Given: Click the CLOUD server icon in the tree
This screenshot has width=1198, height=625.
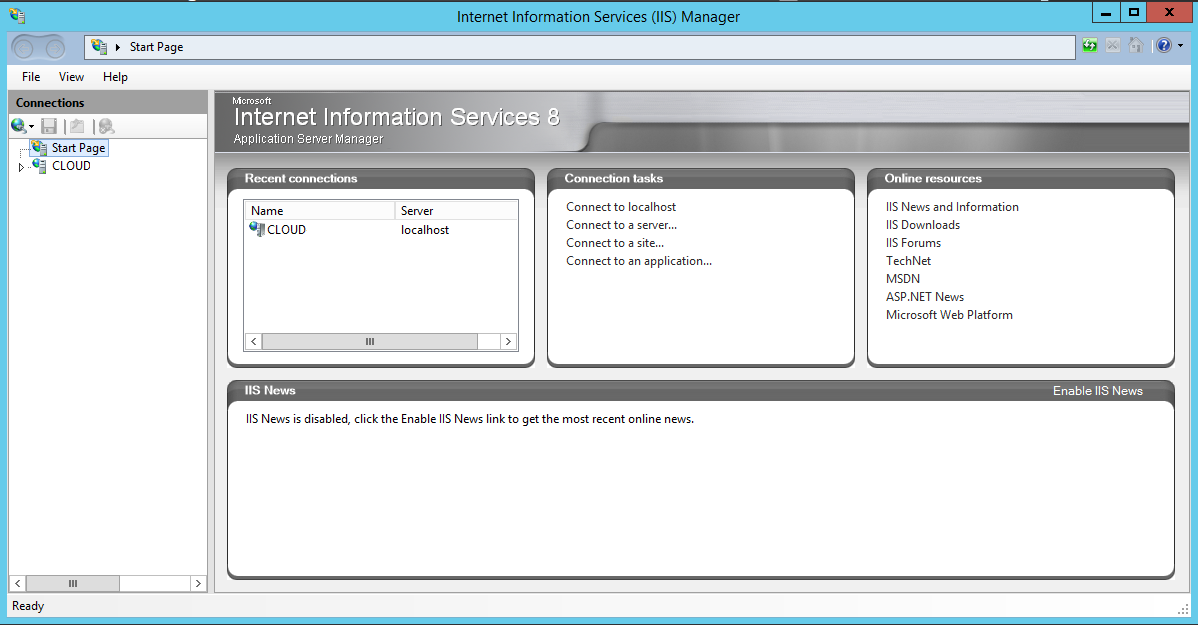Looking at the screenshot, I should point(39,165).
